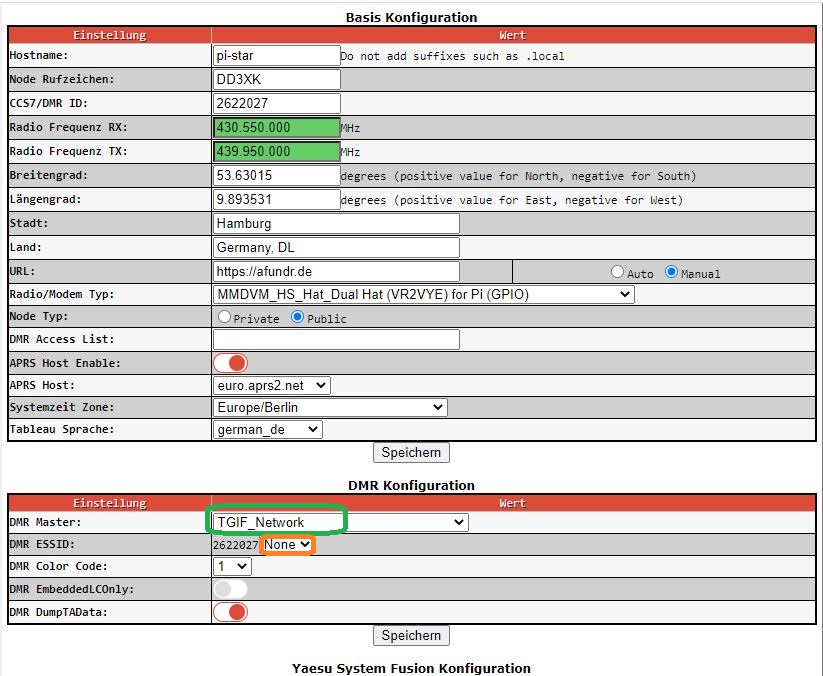Toggle the DMR EmbeddedLCOnly switch
This screenshot has width=823, height=676.
pos(230,589)
